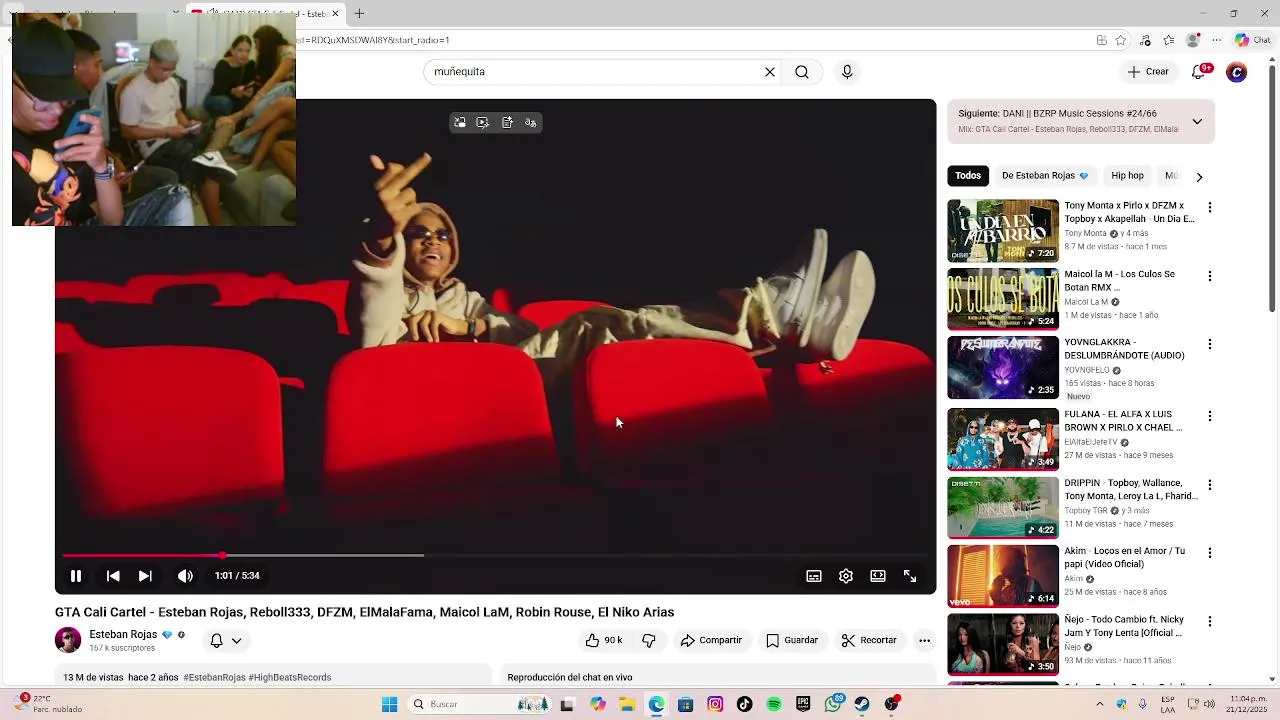Viewport: 1280px width, 720px height.
Task: Clear the search box text
Action: pos(770,72)
